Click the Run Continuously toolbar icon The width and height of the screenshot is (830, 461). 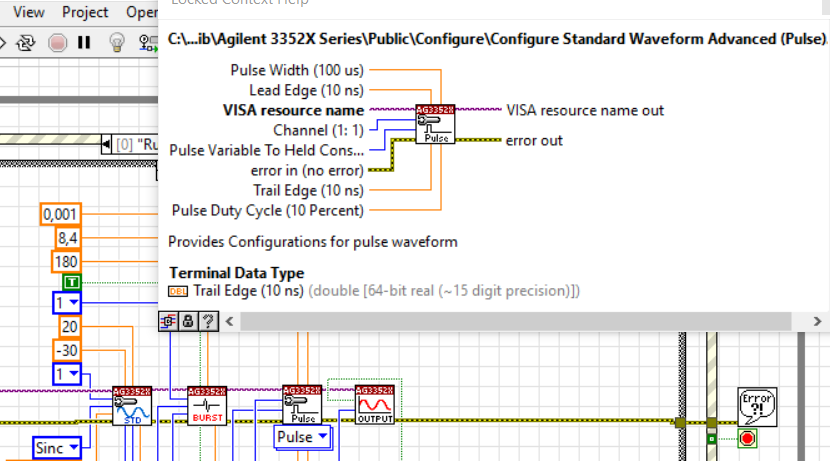tap(25, 42)
